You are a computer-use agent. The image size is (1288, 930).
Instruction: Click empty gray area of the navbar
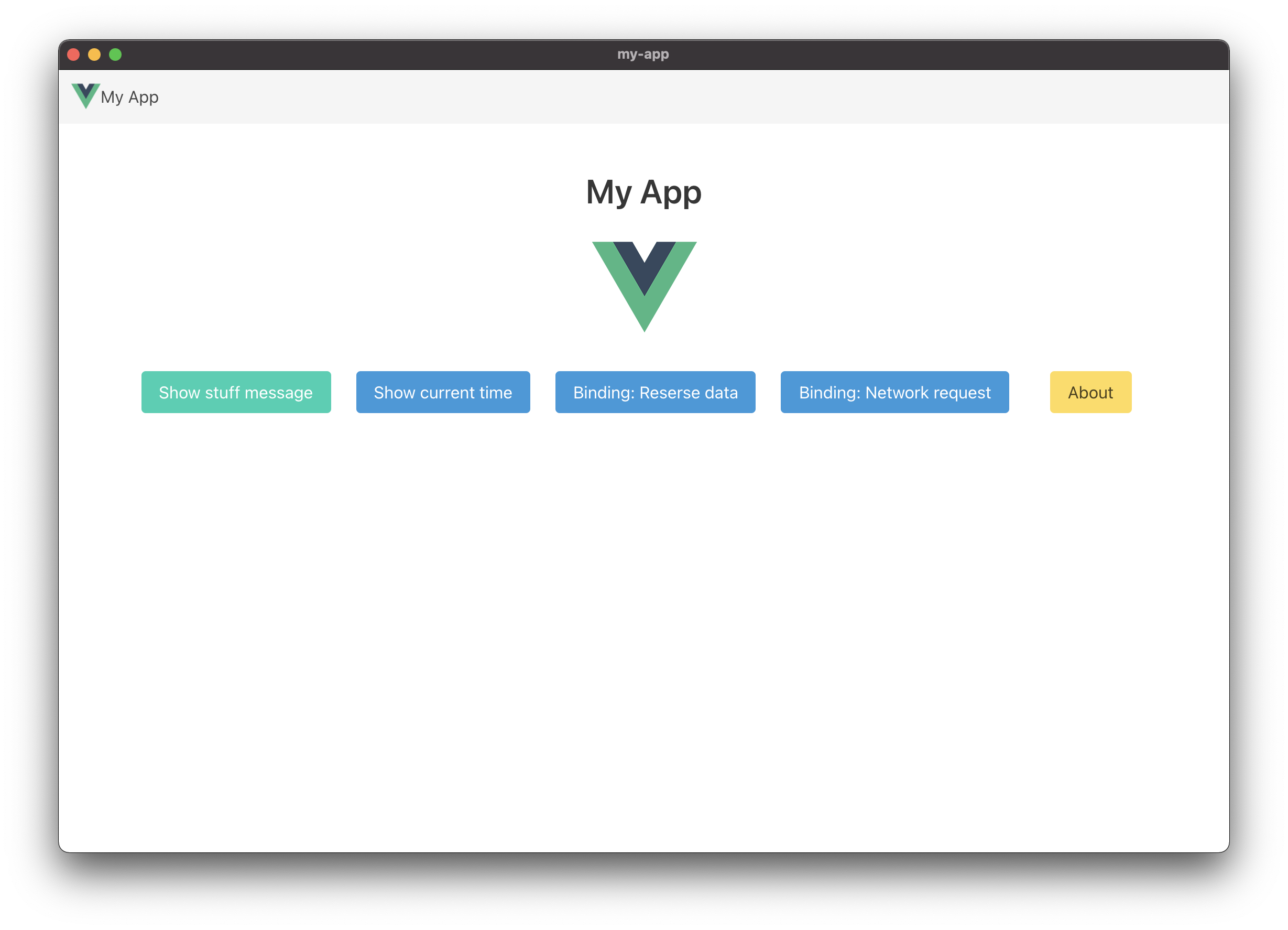(682, 96)
